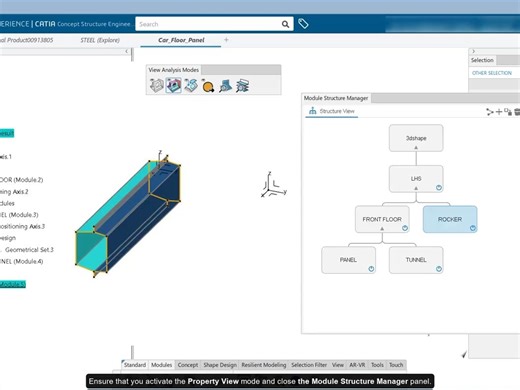
Task: Click the copy structure icon in Module Structure Manager
Action: coord(508,112)
